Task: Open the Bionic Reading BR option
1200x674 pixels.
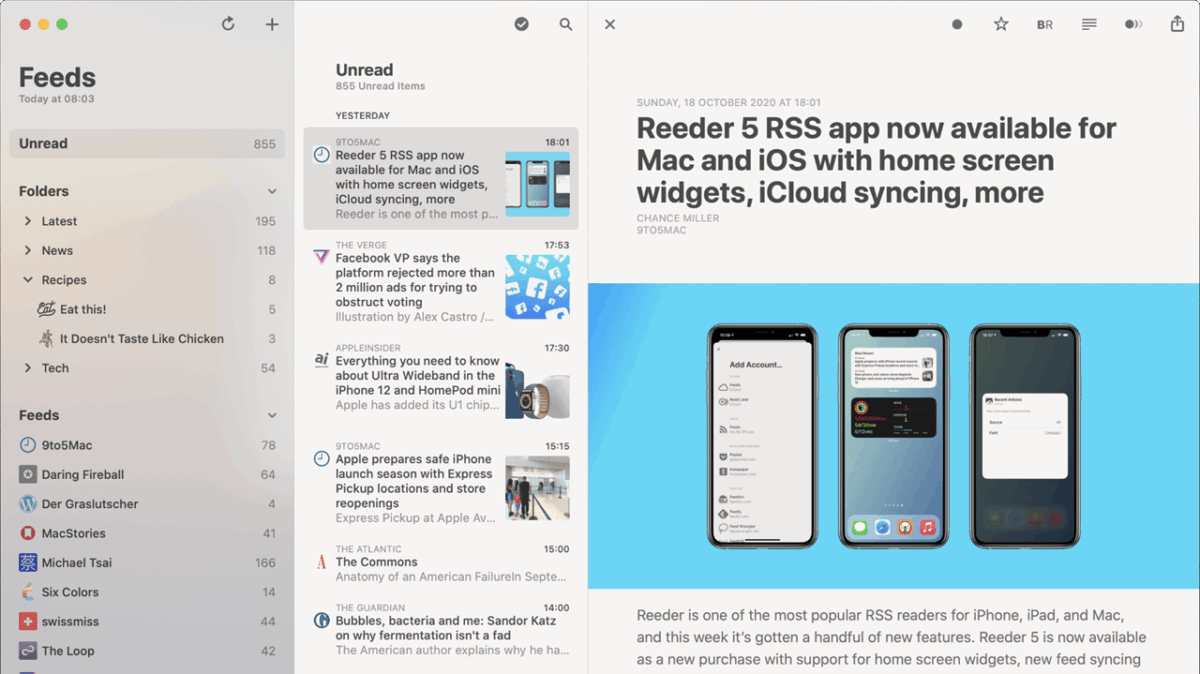Action: [x=1044, y=25]
